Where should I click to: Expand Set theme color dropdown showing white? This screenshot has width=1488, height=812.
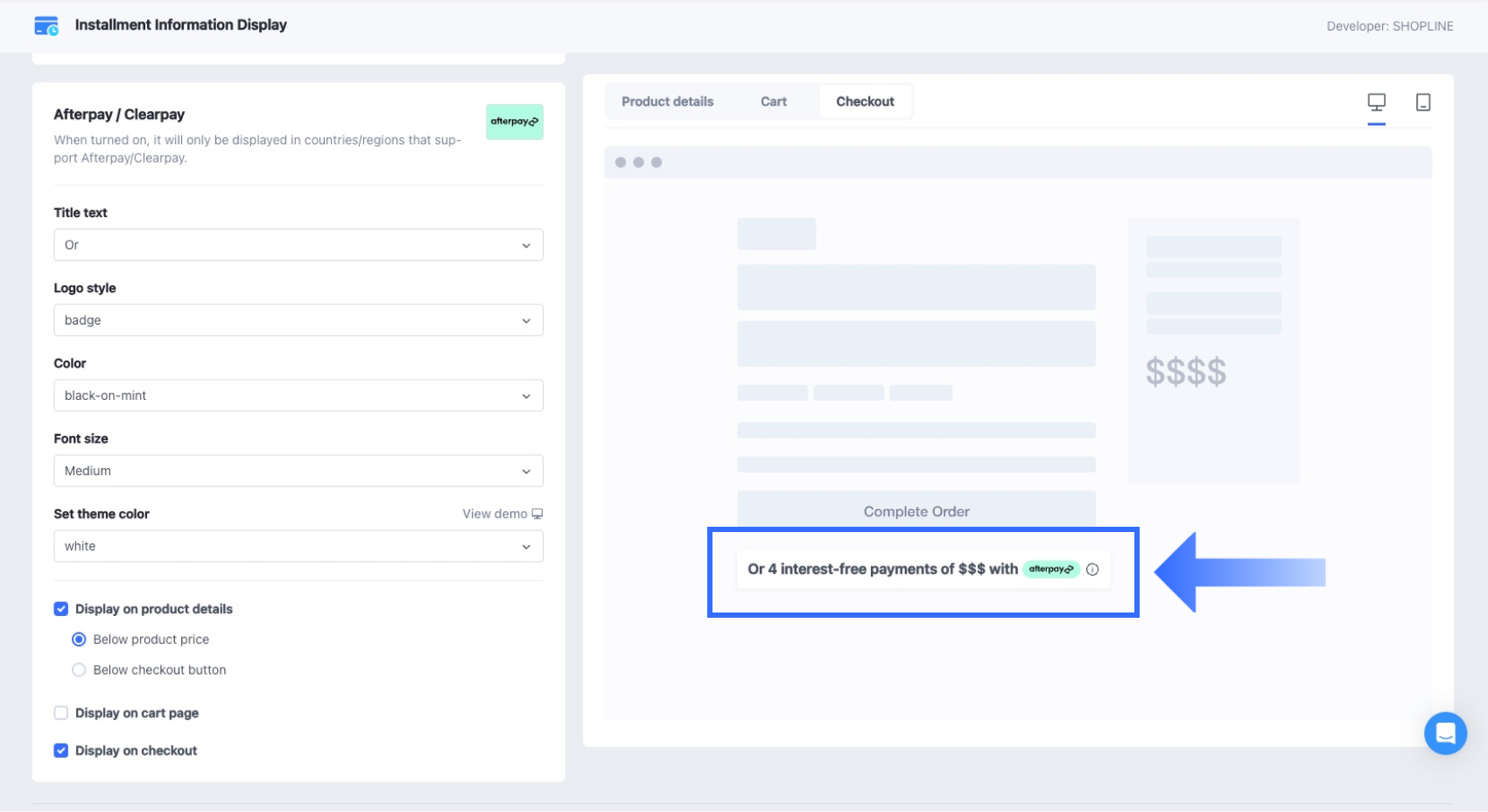(298, 546)
